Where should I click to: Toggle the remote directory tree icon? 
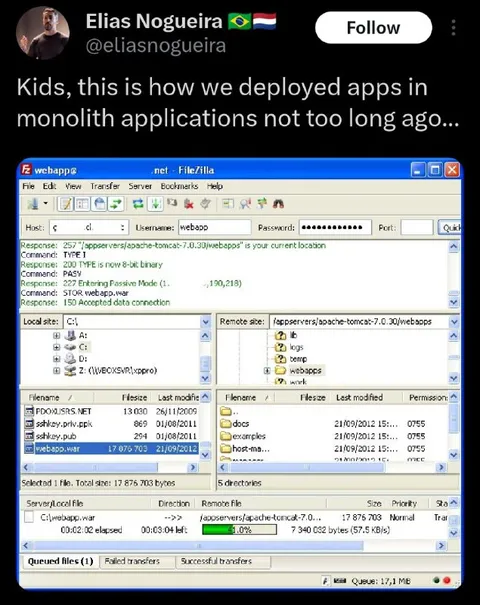(99, 204)
